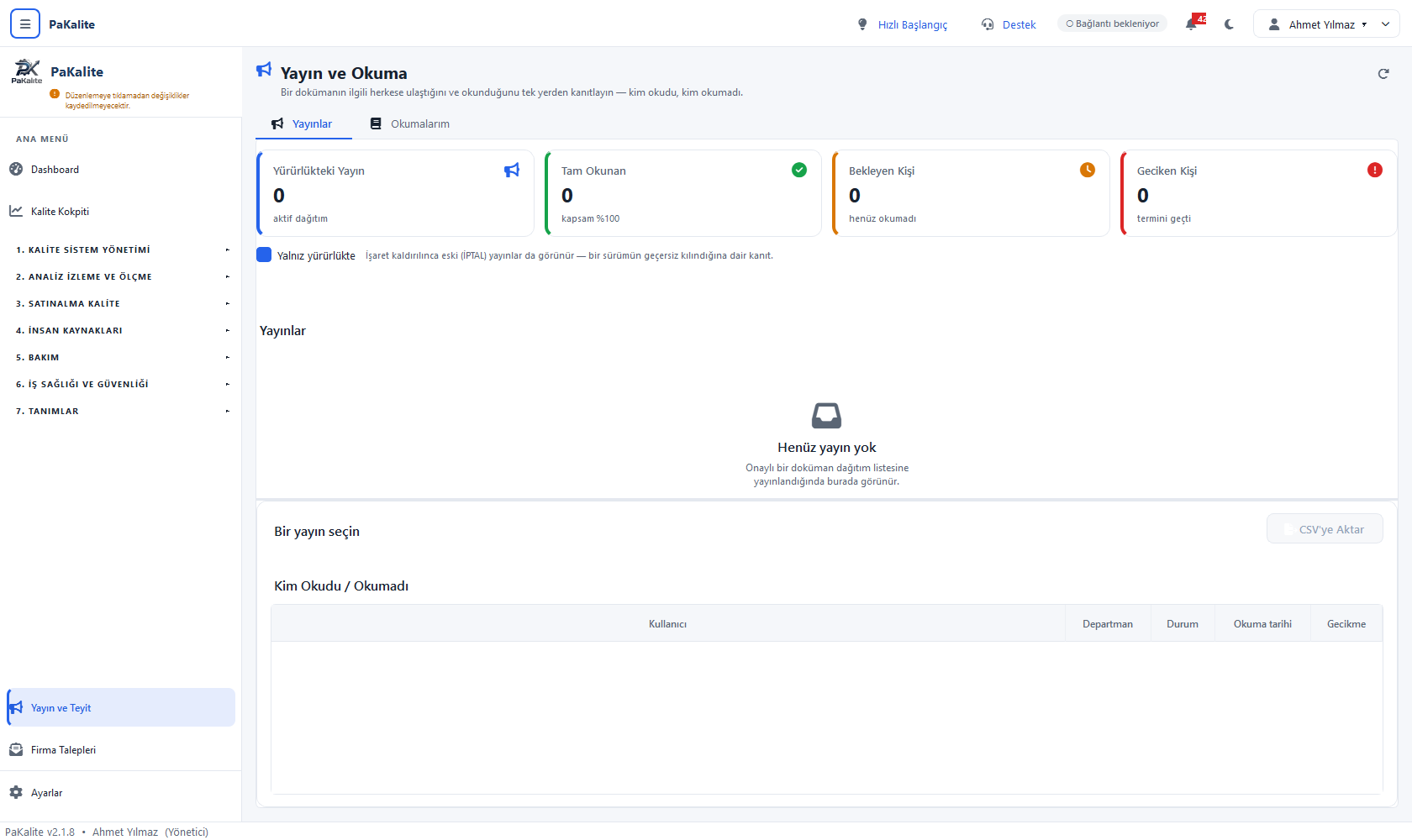Open the Ahmet Yılmaz user dropdown

click(x=1326, y=24)
